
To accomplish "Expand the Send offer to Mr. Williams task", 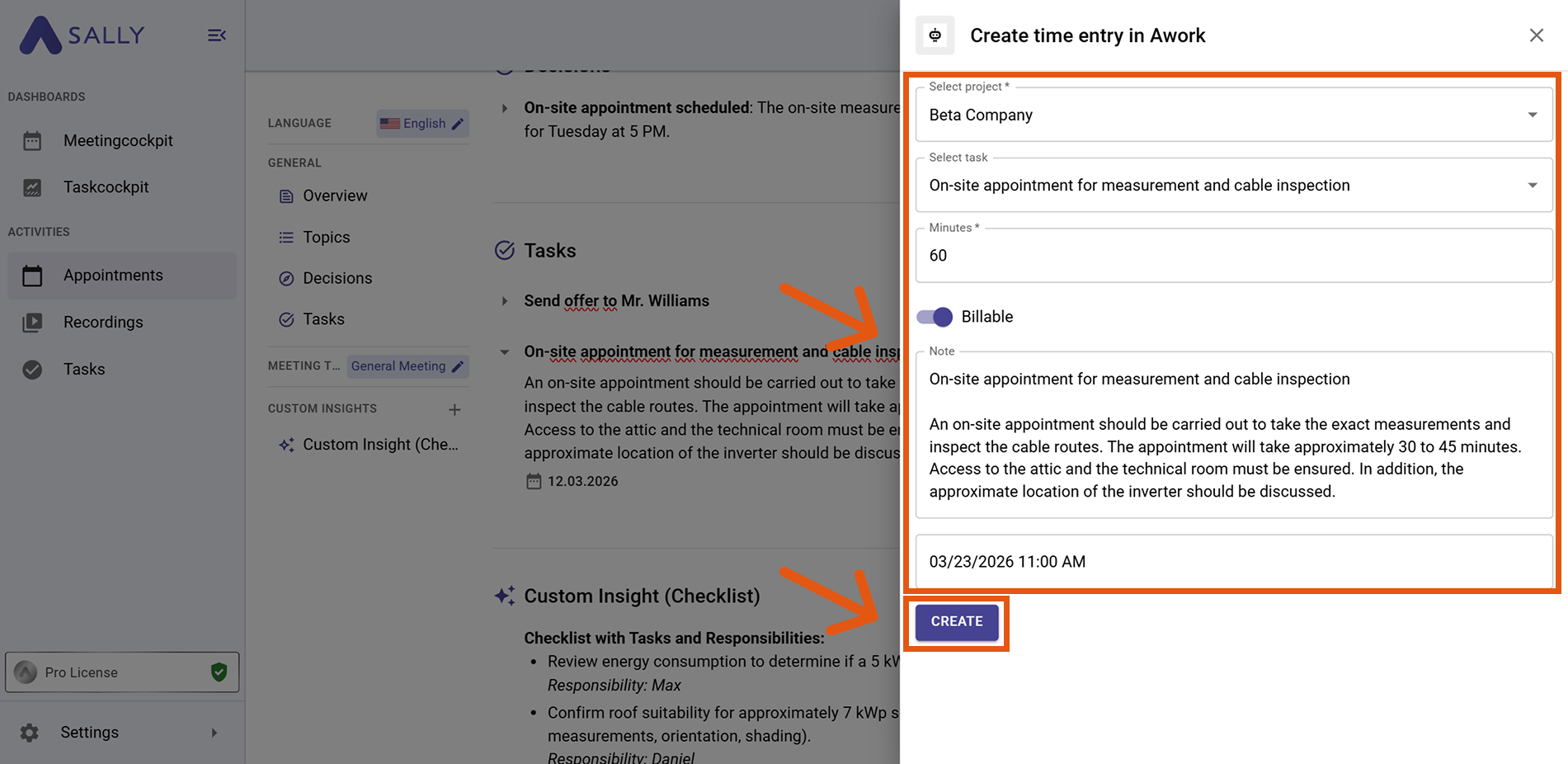I will pyautogui.click(x=505, y=301).
